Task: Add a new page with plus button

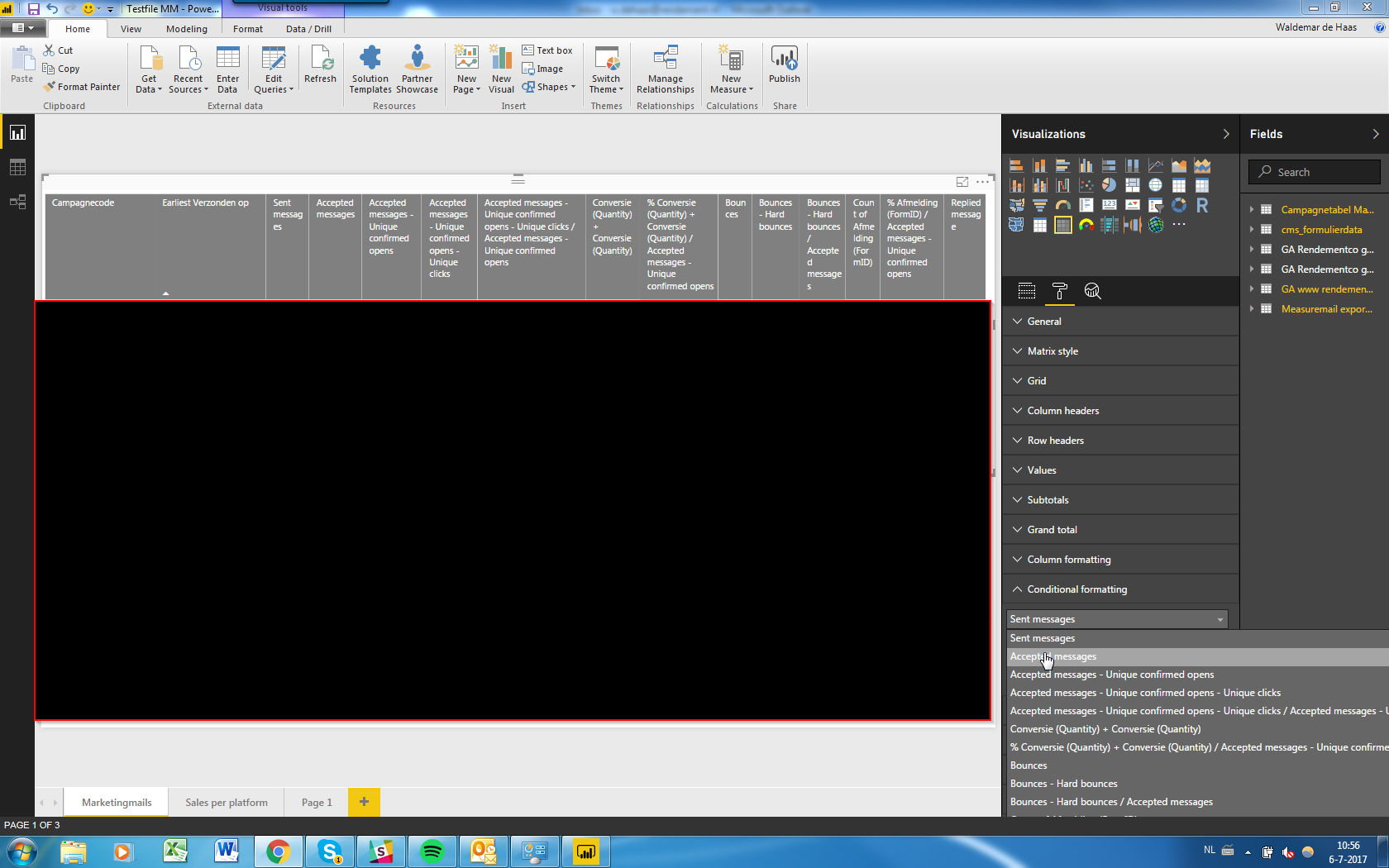Action: [x=364, y=802]
